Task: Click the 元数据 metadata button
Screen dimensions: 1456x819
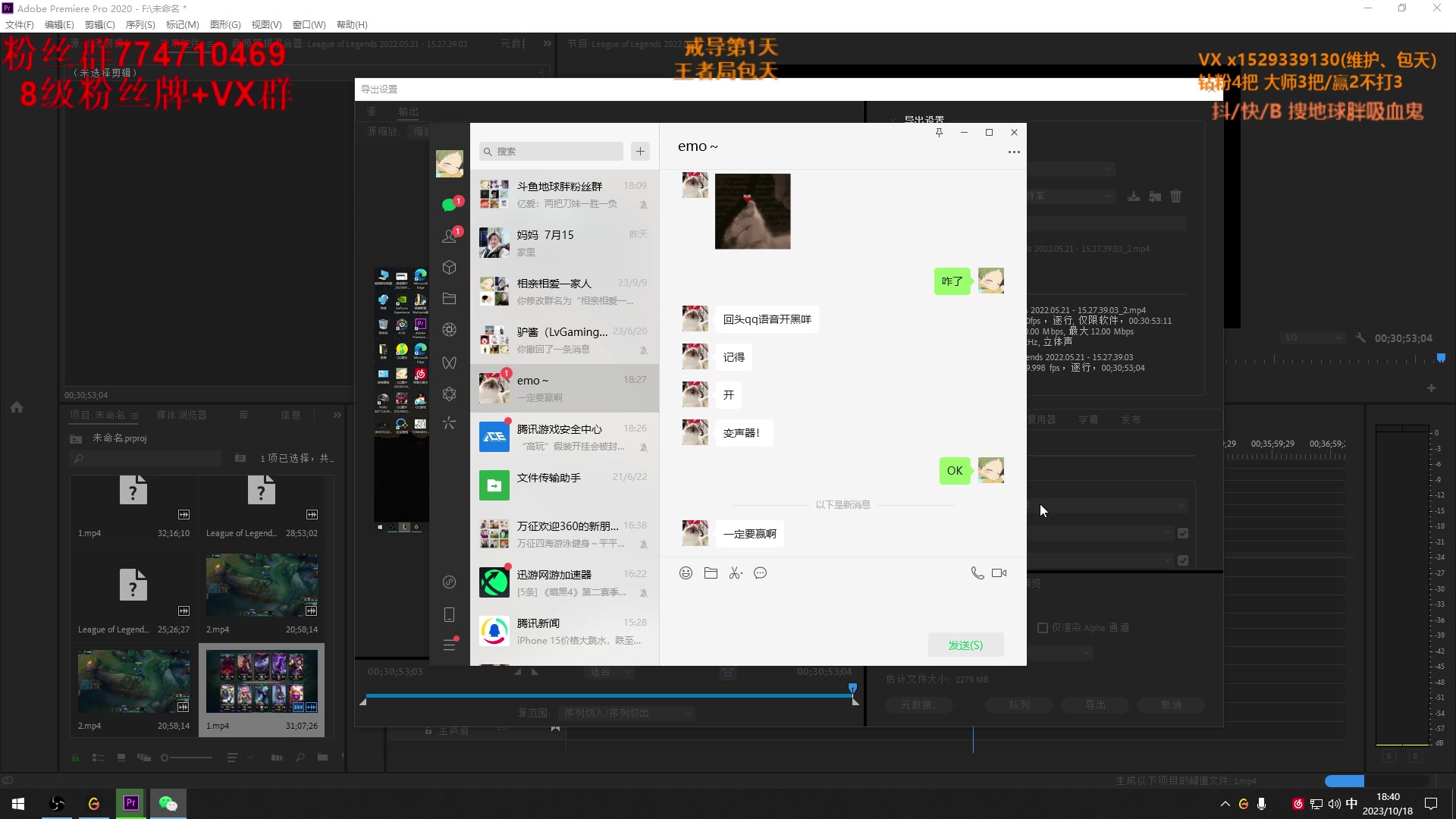Action: pyautogui.click(x=918, y=704)
